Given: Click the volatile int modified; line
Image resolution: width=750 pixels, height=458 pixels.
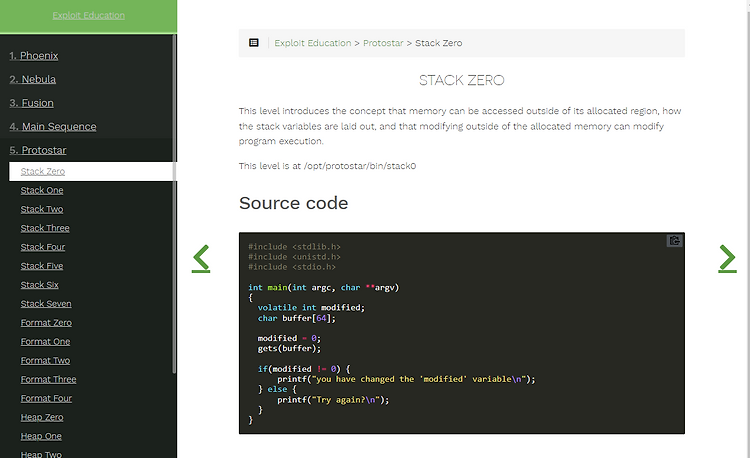Looking at the screenshot, I should [311, 308].
